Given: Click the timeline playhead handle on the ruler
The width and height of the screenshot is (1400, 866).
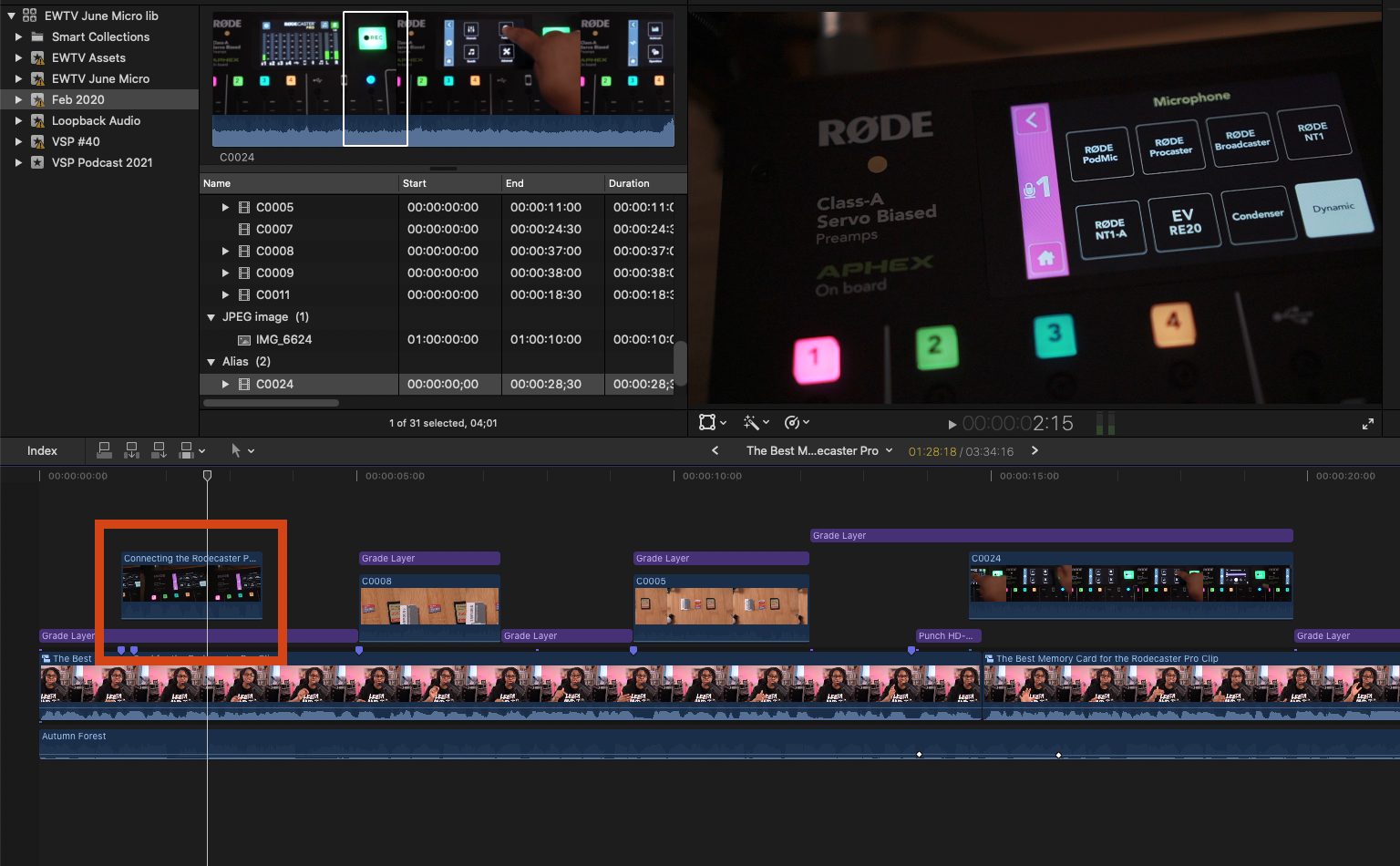Looking at the screenshot, I should coord(207,476).
